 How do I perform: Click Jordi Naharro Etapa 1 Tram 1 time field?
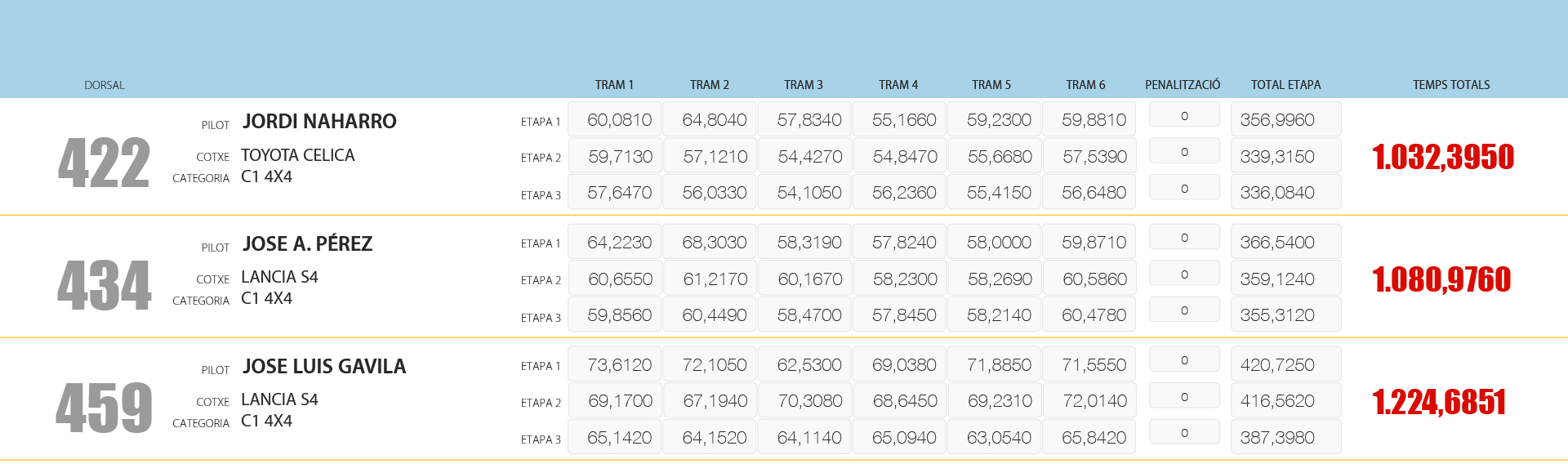(x=615, y=120)
